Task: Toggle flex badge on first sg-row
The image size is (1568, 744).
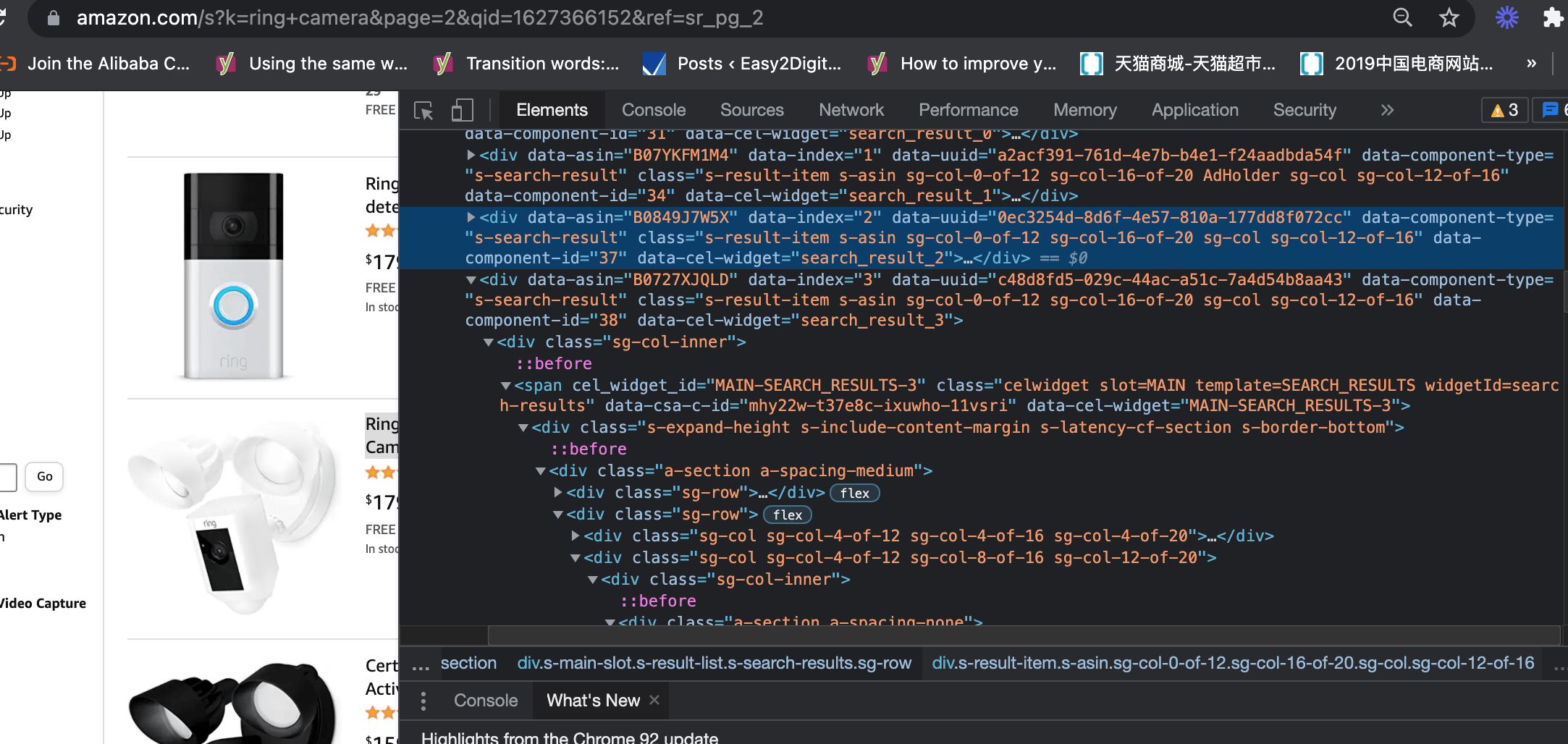Action: [854, 493]
